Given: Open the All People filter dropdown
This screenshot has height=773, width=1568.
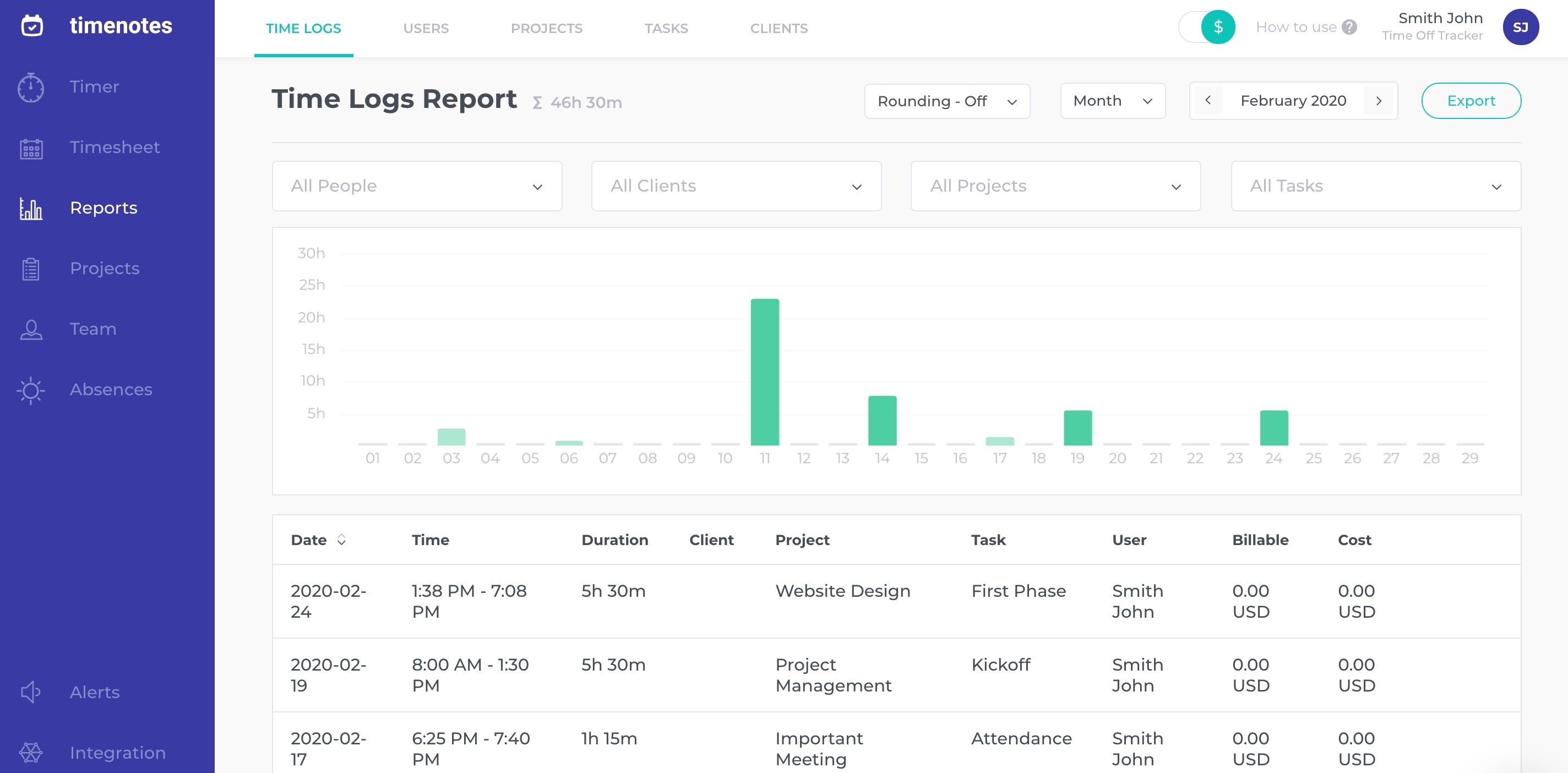Looking at the screenshot, I should [416, 186].
